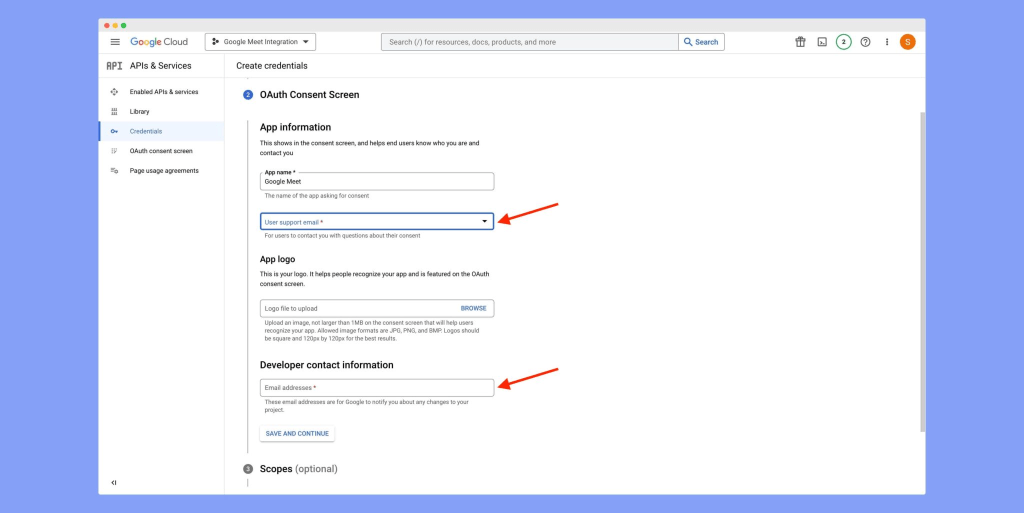Open the three-dot more options menu
Image resolution: width=1024 pixels, height=513 pixels.
(x=887, y=42)
